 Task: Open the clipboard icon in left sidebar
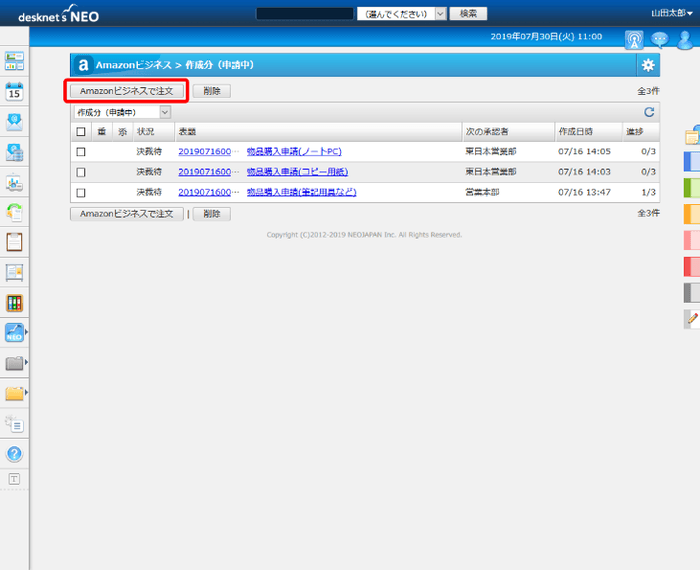(14, 242)
